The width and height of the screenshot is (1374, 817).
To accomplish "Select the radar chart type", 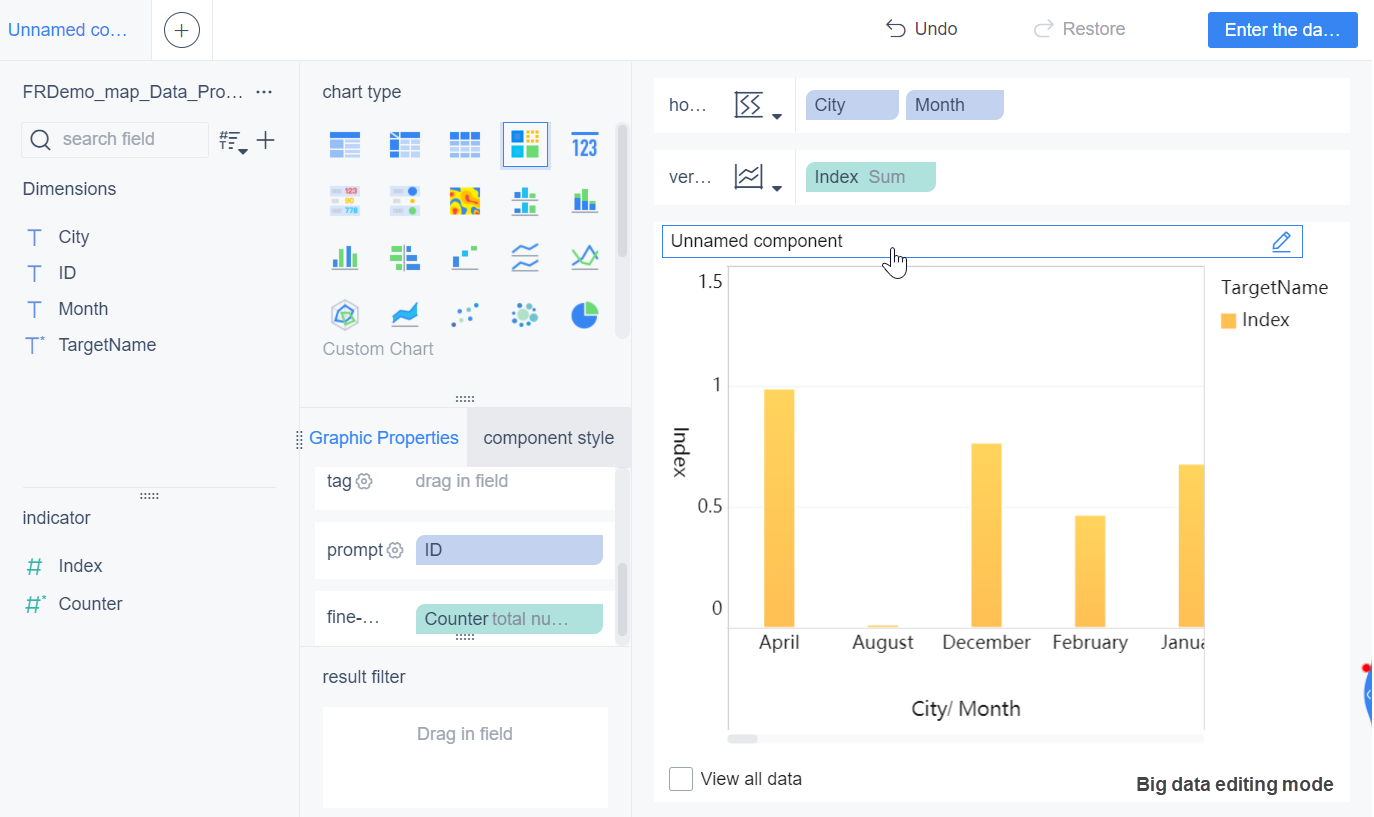I will [345, 315].
